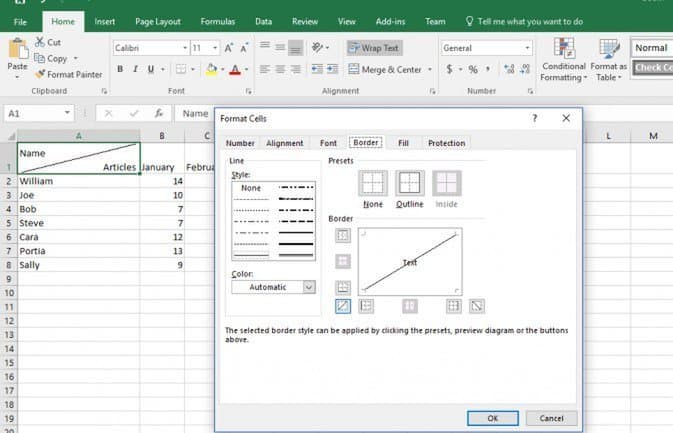
Task: Click Merge & Center button
Action: tap(385, 69)
